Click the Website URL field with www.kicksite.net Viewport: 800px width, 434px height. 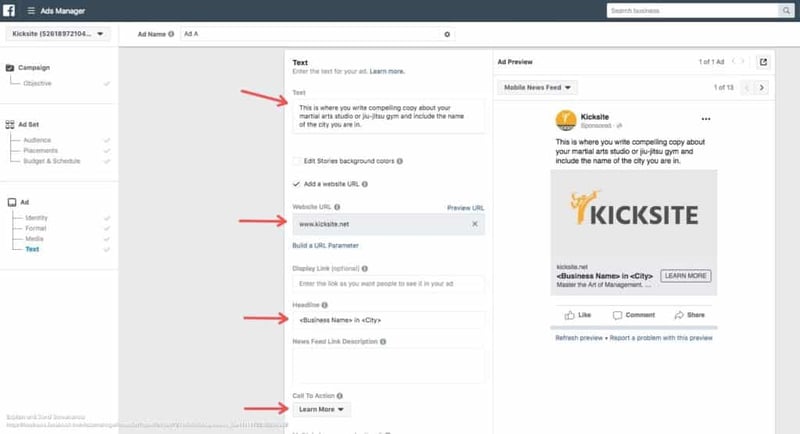[388, 224]
